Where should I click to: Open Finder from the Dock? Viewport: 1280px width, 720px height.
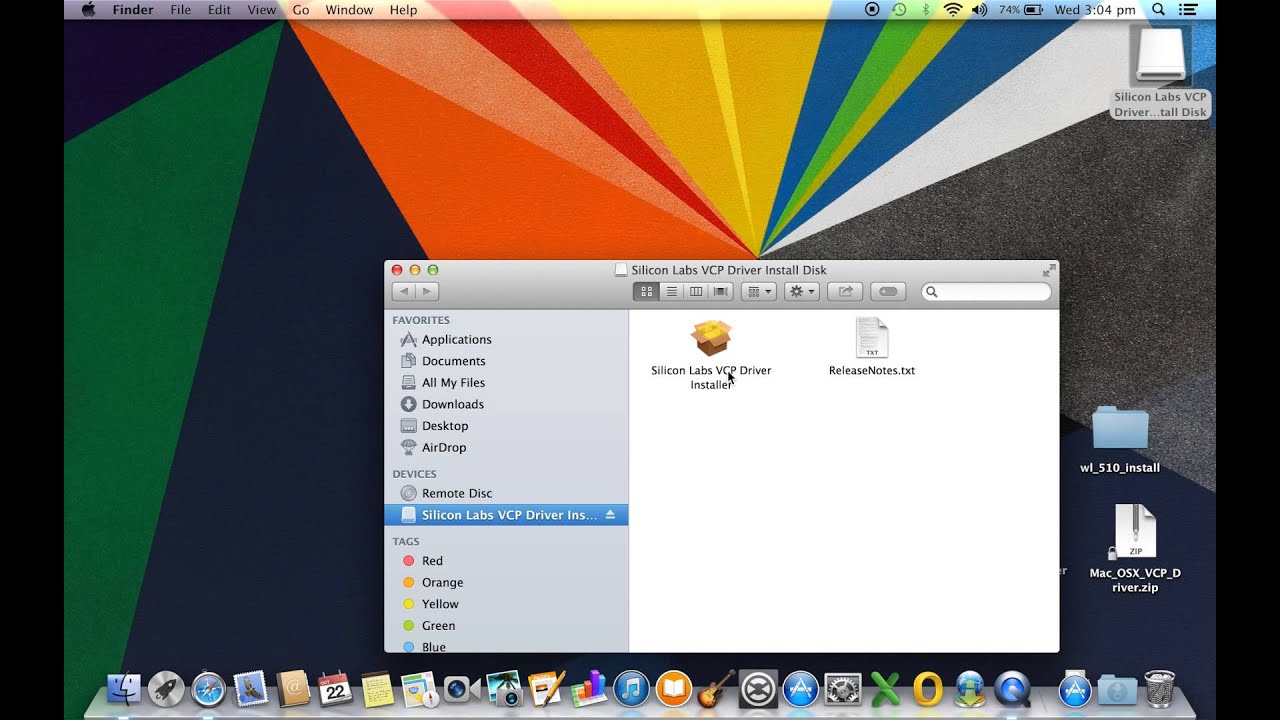124,689
